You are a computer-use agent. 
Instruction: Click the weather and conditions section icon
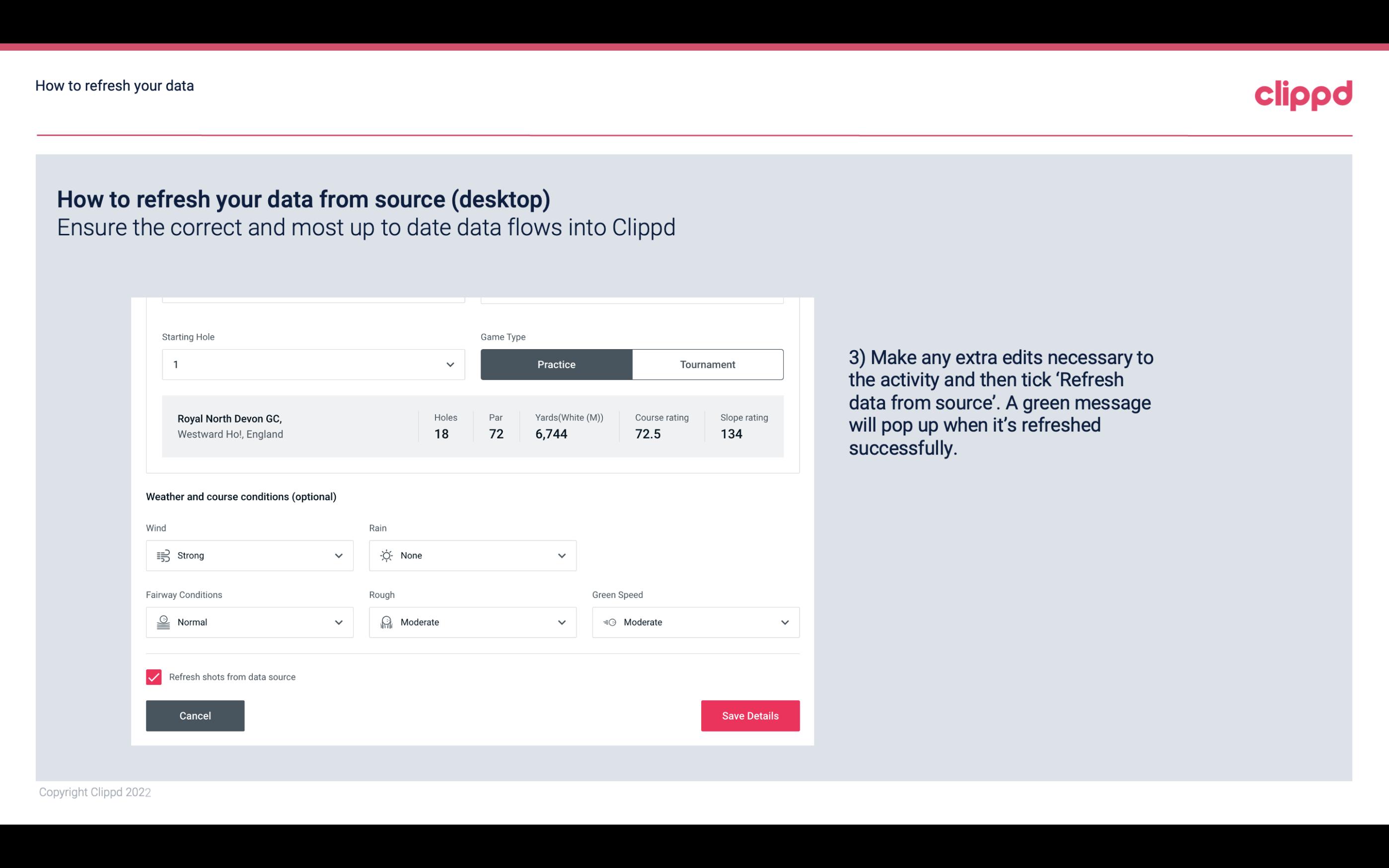coord(163,555)
